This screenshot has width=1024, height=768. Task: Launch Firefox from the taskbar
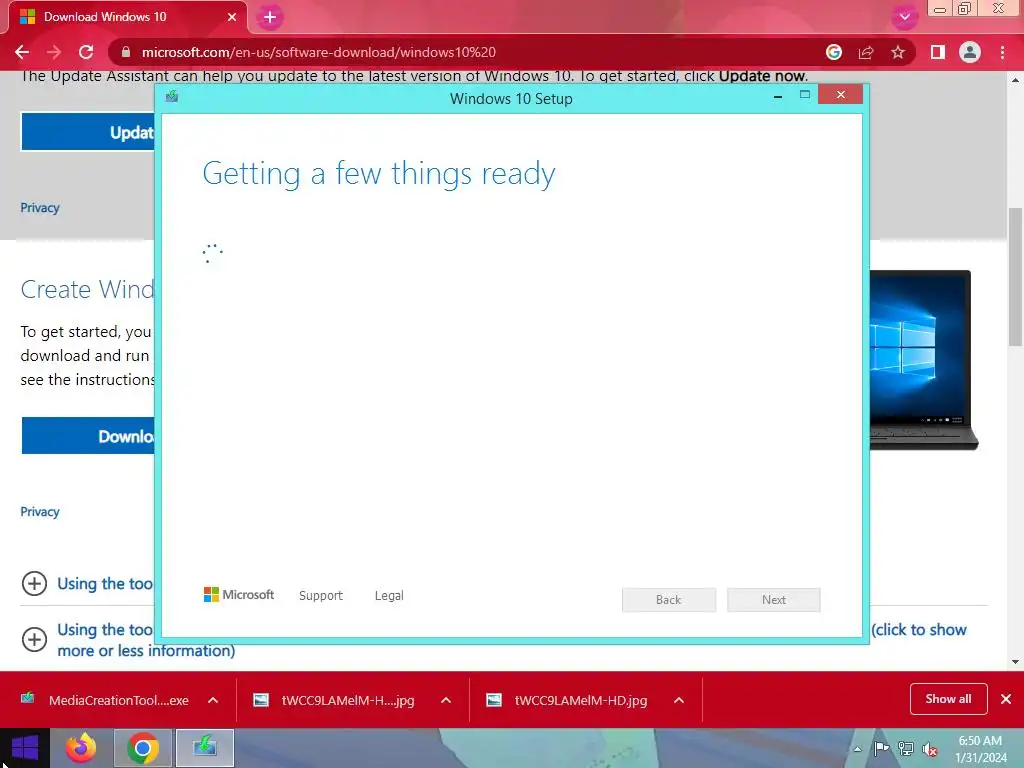81,748
